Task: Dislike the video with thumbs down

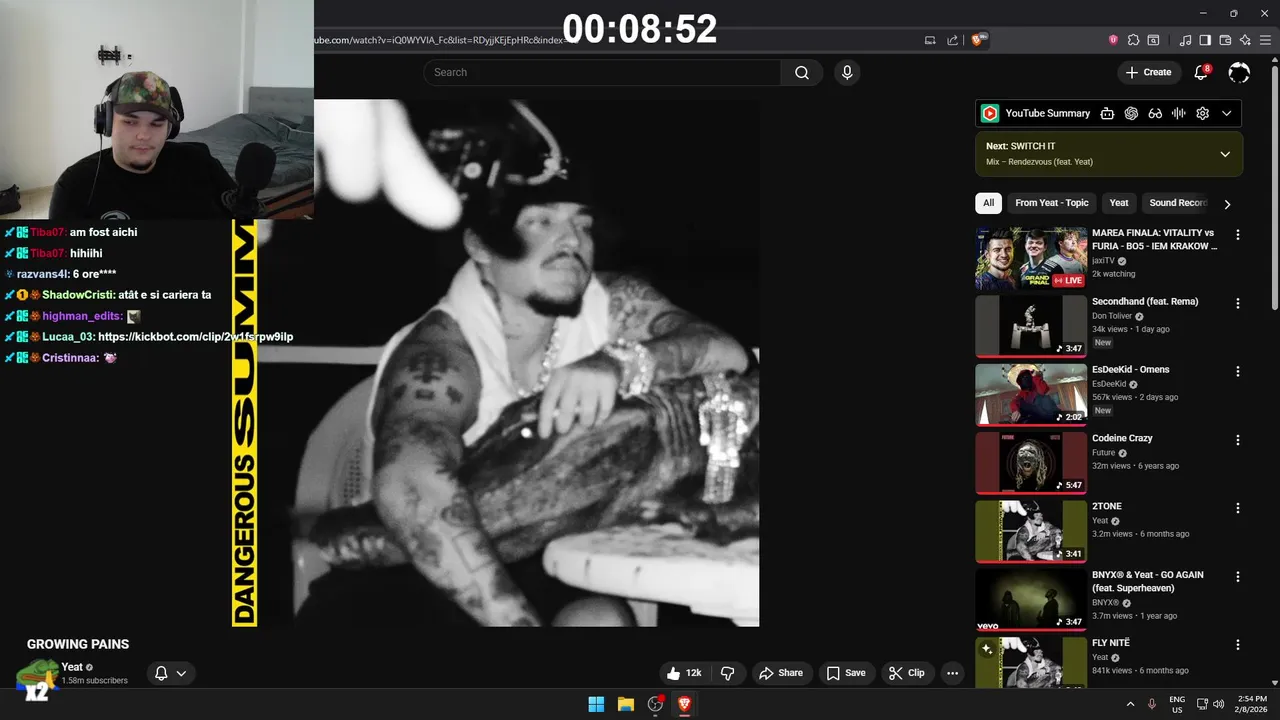Action: pos(728,673)
